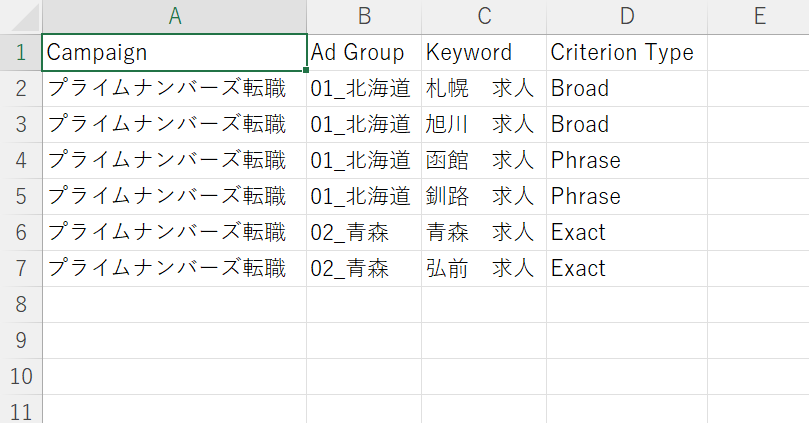Select row 4 header
The width and height of the screenshot is (809, 423).
pyautogui.click(x=21, y=160)
